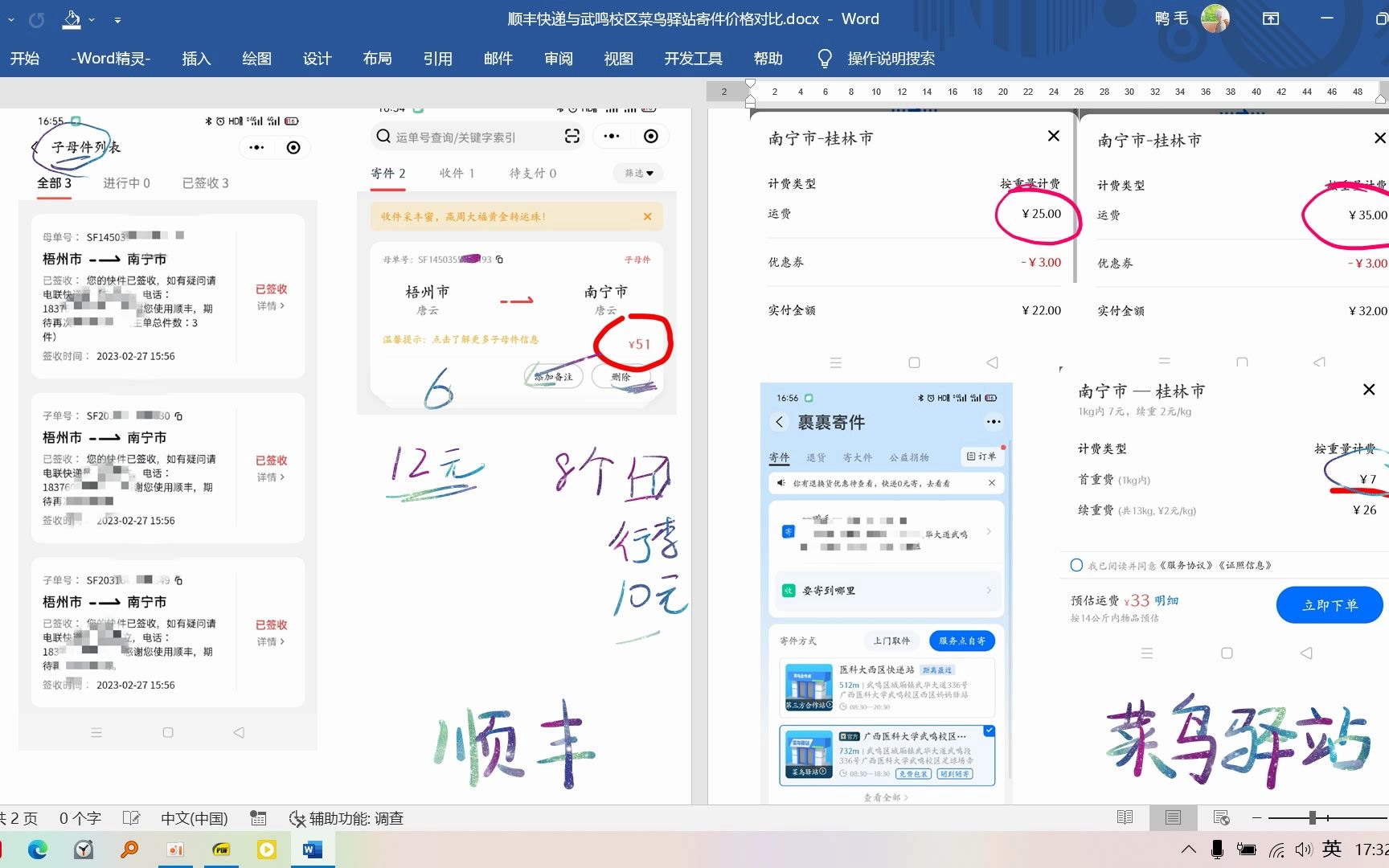Open the 开发工具 ribbon tab
This screenshot has height=868, width=1389.
point(693,59)
